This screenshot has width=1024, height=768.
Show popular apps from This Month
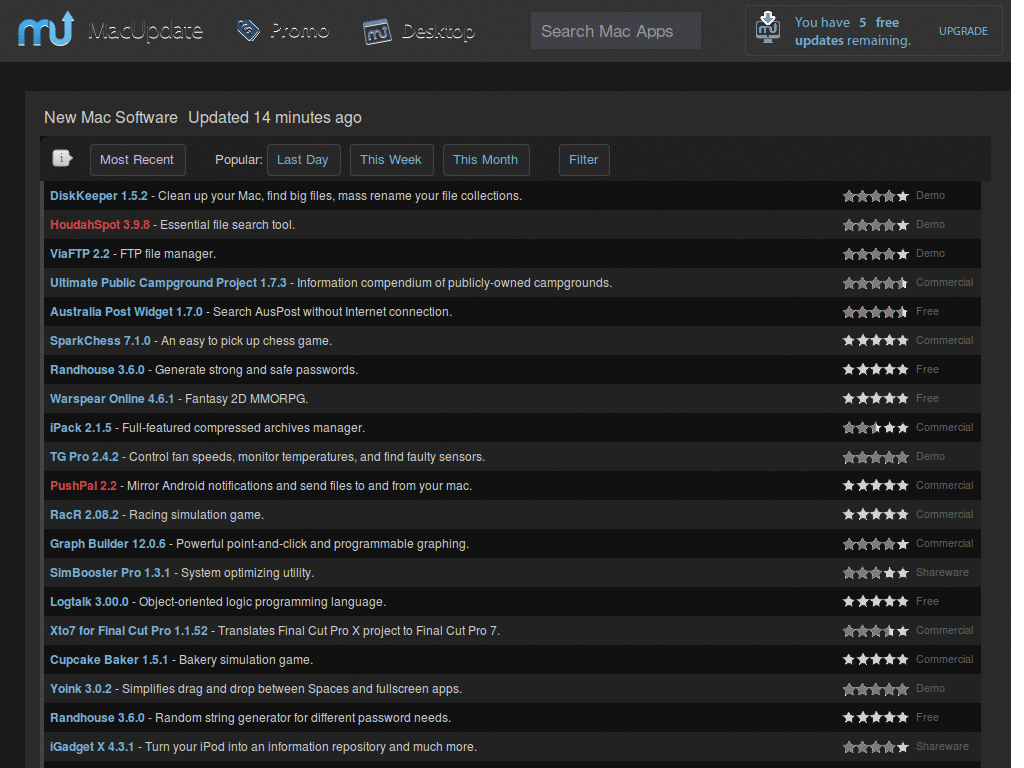click(486, 160)
